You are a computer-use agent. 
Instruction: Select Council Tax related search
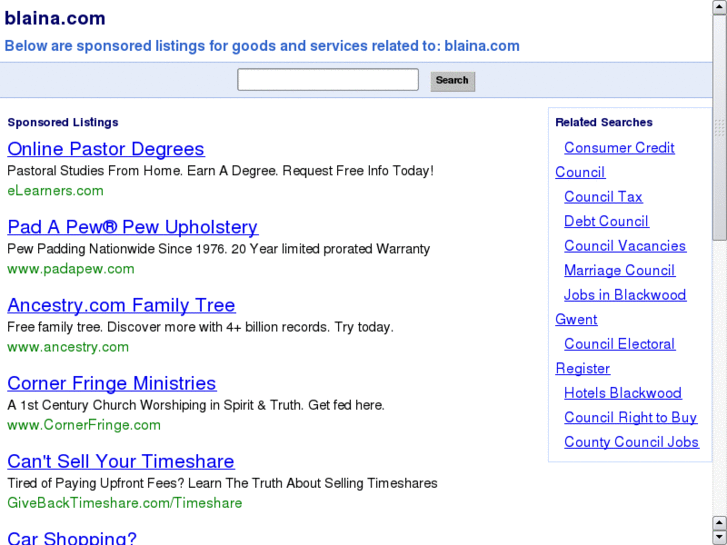603,197
